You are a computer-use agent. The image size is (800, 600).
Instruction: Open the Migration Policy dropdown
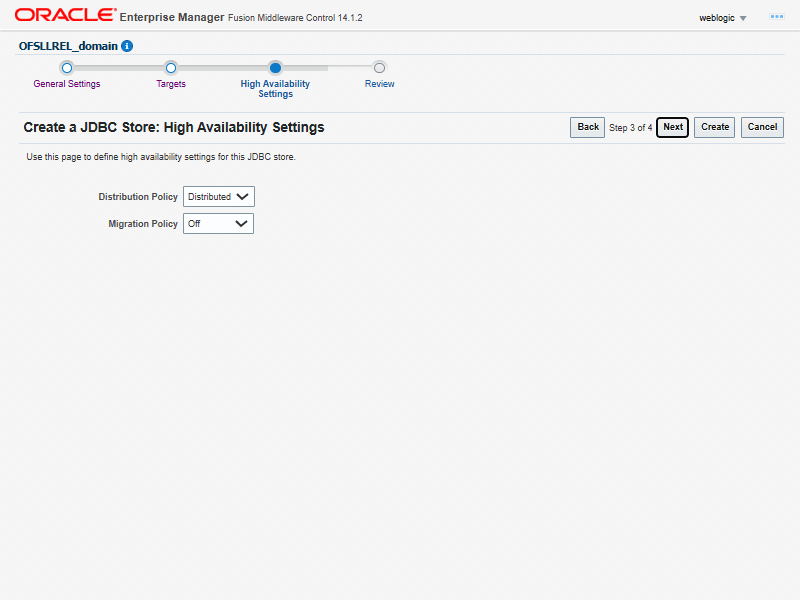coord(218,223)
